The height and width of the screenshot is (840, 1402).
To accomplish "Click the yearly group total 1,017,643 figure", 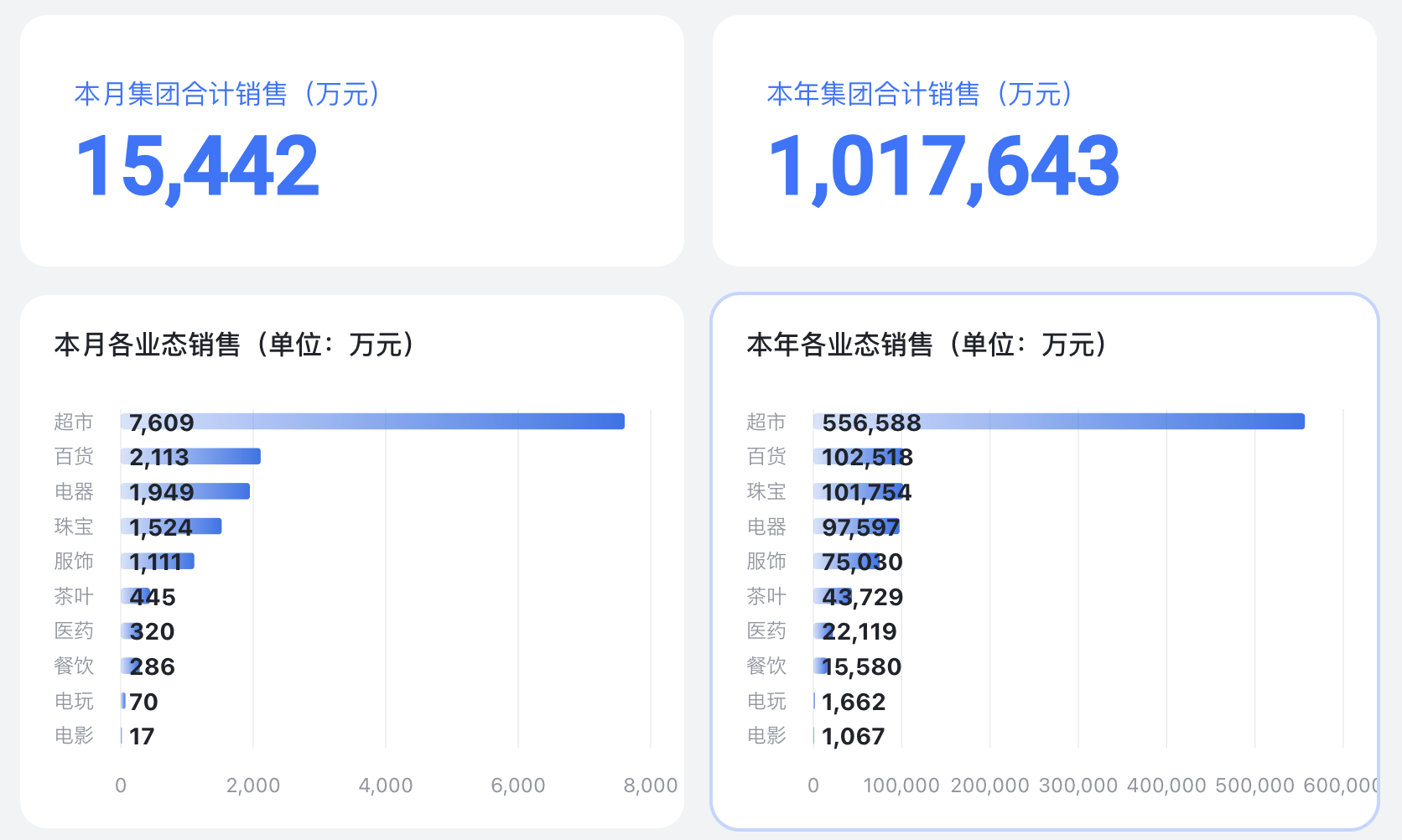I will click(943, 167).
